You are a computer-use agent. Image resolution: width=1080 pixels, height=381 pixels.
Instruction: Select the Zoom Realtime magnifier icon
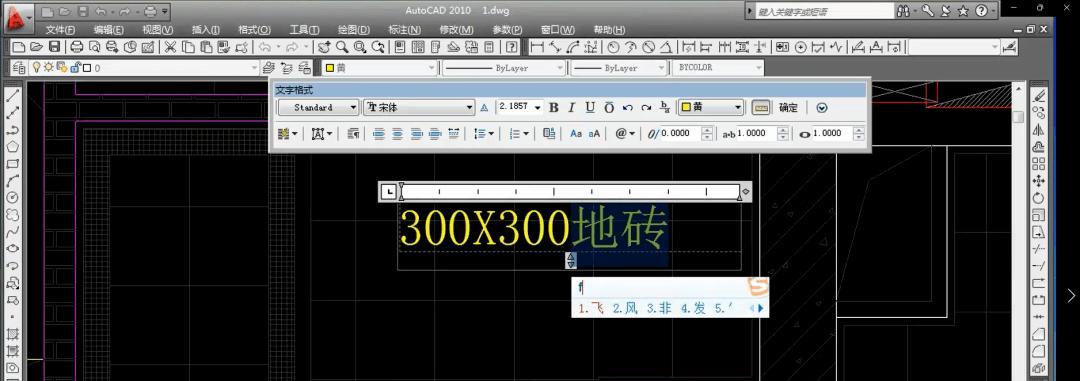click(x=342, y=47)
